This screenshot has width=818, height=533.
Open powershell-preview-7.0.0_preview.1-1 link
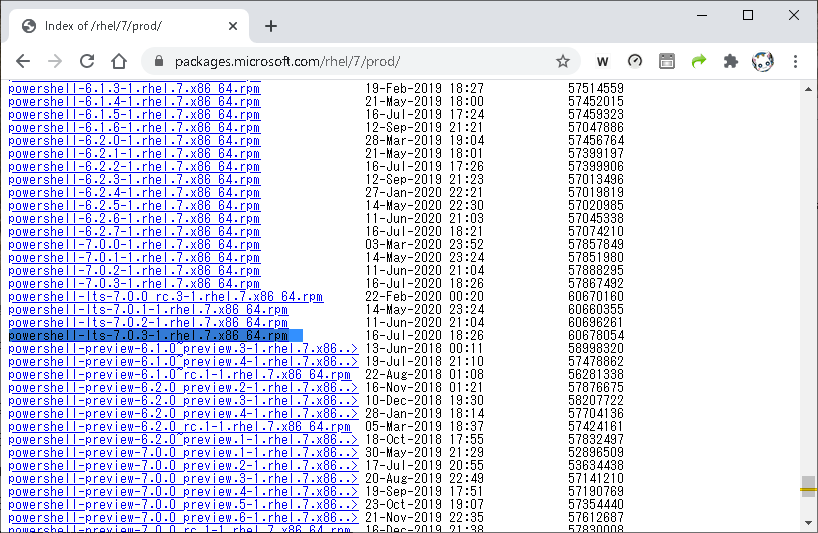[x=183, y=453]
